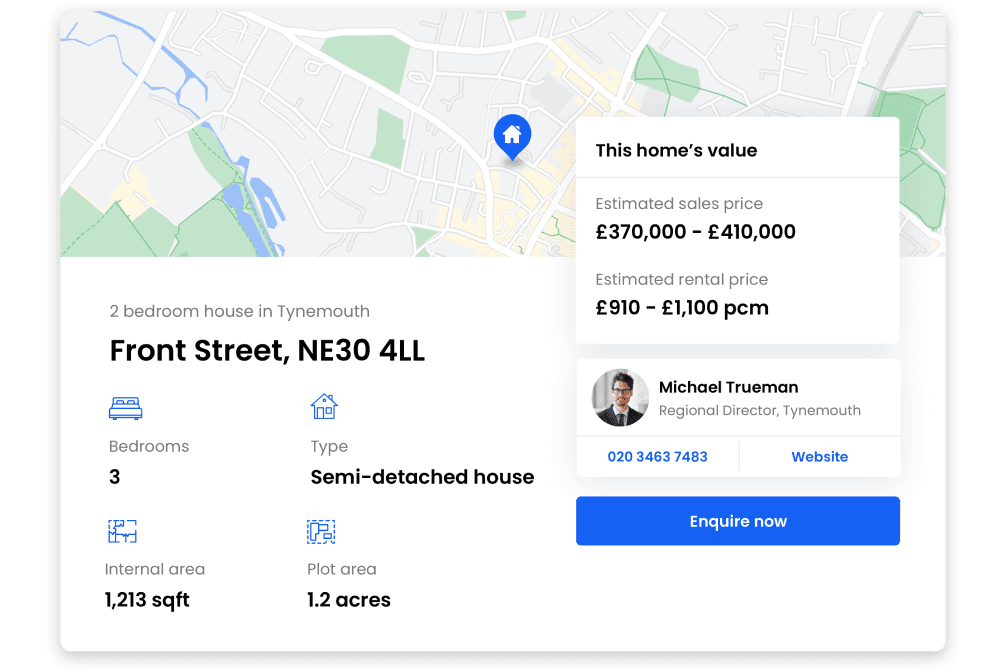
Task: Click the Semi-detached house type value
Action: (422, 477)
